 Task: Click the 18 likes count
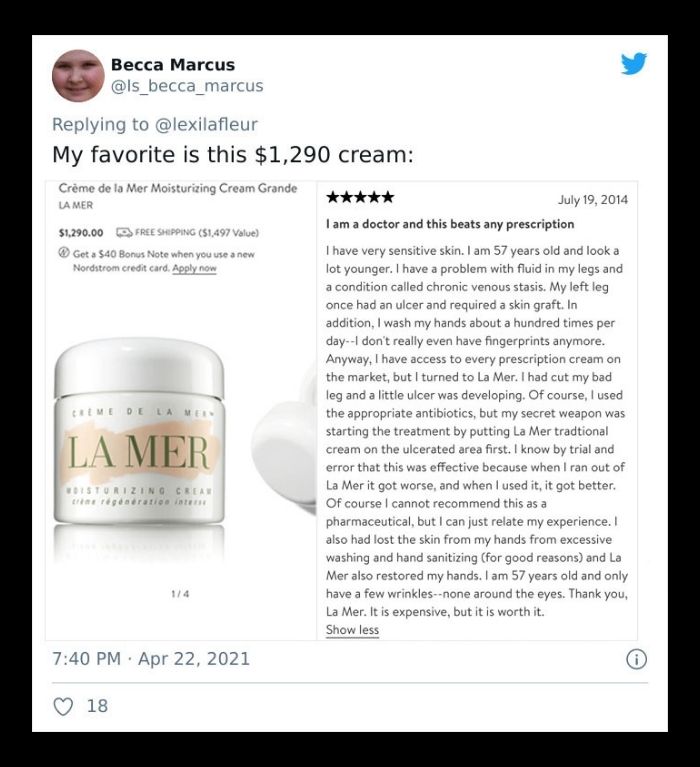coord(97,706)
